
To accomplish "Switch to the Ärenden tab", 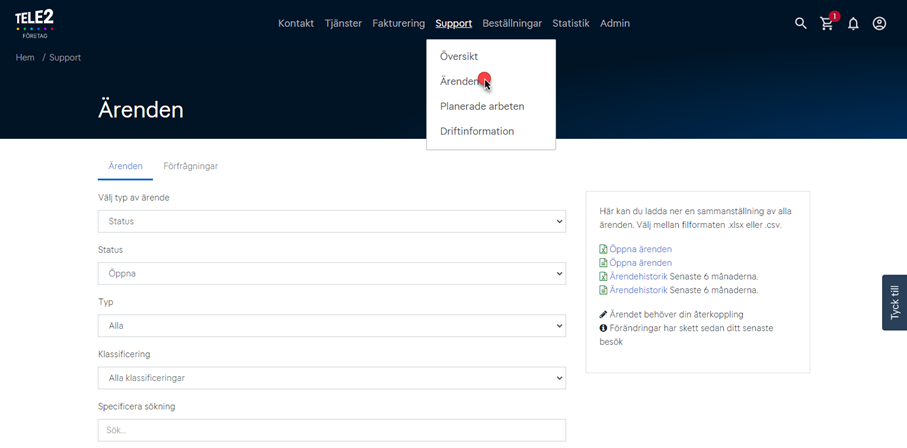I will tap(126, 166).
